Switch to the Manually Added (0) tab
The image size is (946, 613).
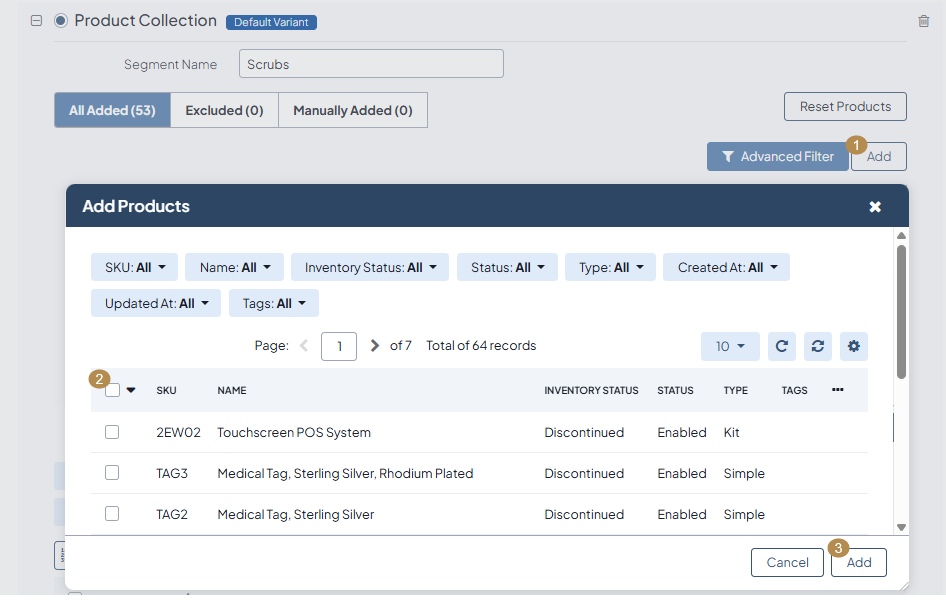point(352,110)
